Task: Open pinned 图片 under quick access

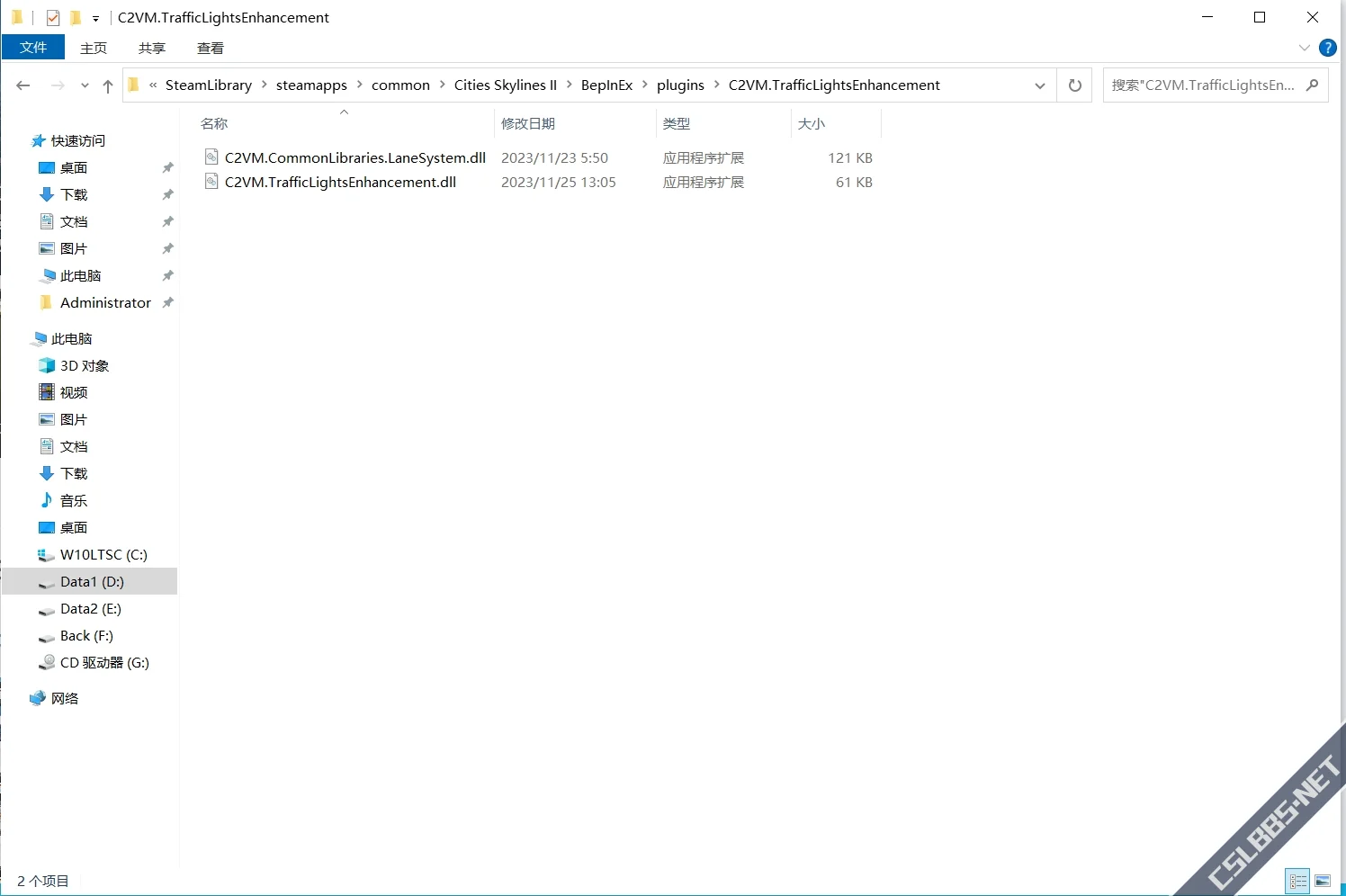Action: 74,249
